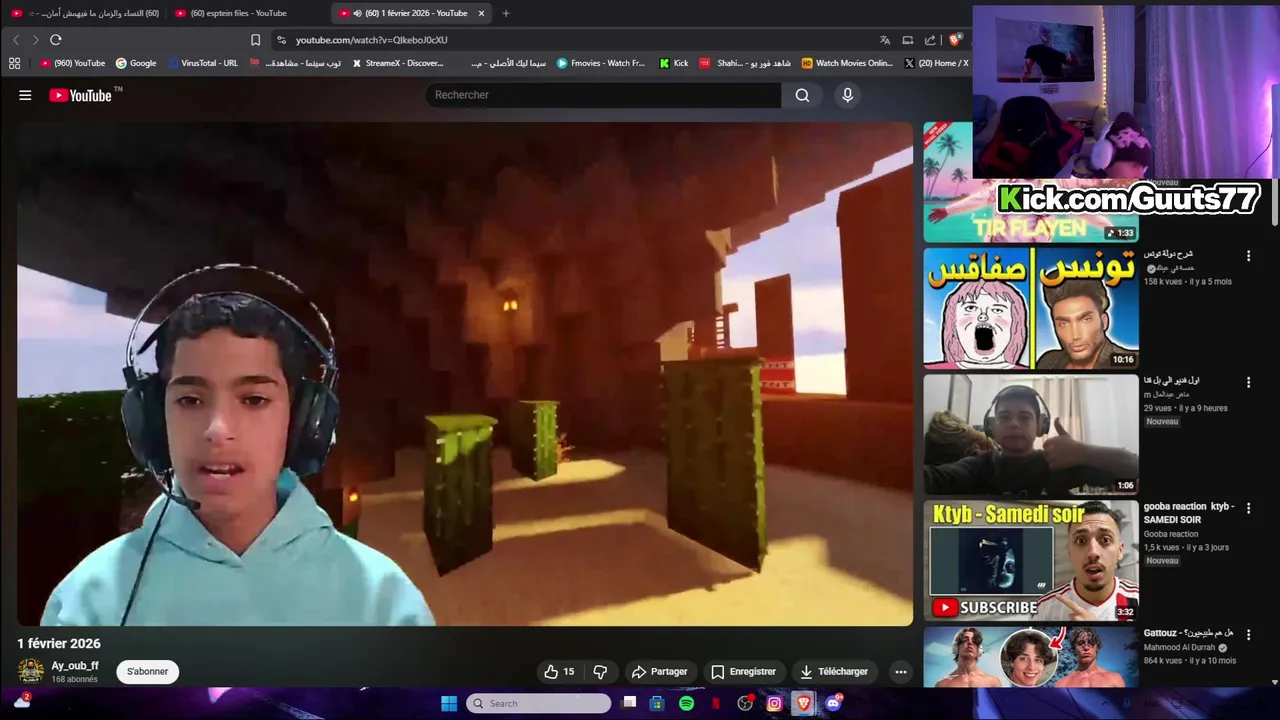Switch to the first Arabic-titled YouTube tab
The image size is (1280, 720).
click(84, 13)
